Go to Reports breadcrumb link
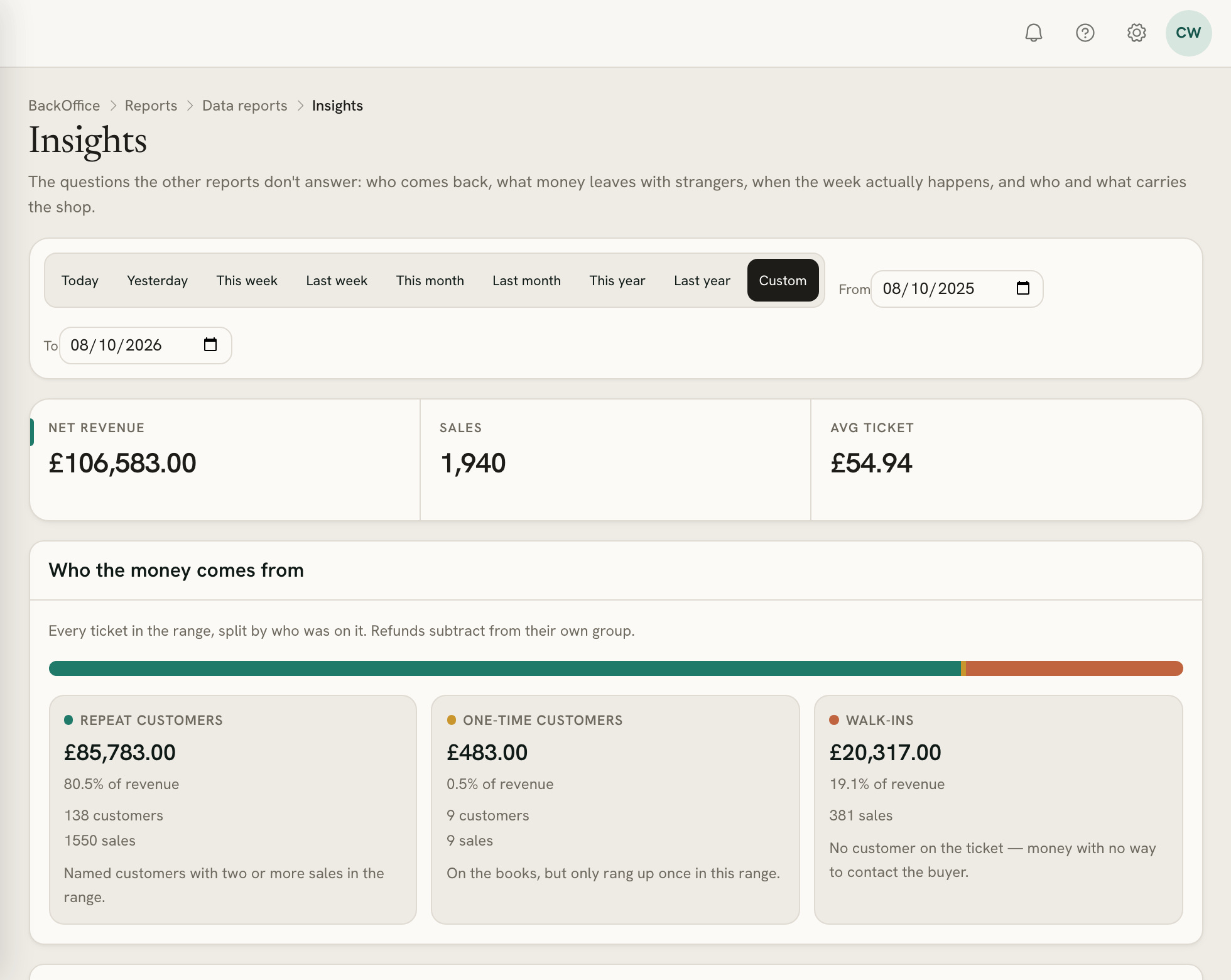Screen dimensions: 1231x980 tap(151, 106)
